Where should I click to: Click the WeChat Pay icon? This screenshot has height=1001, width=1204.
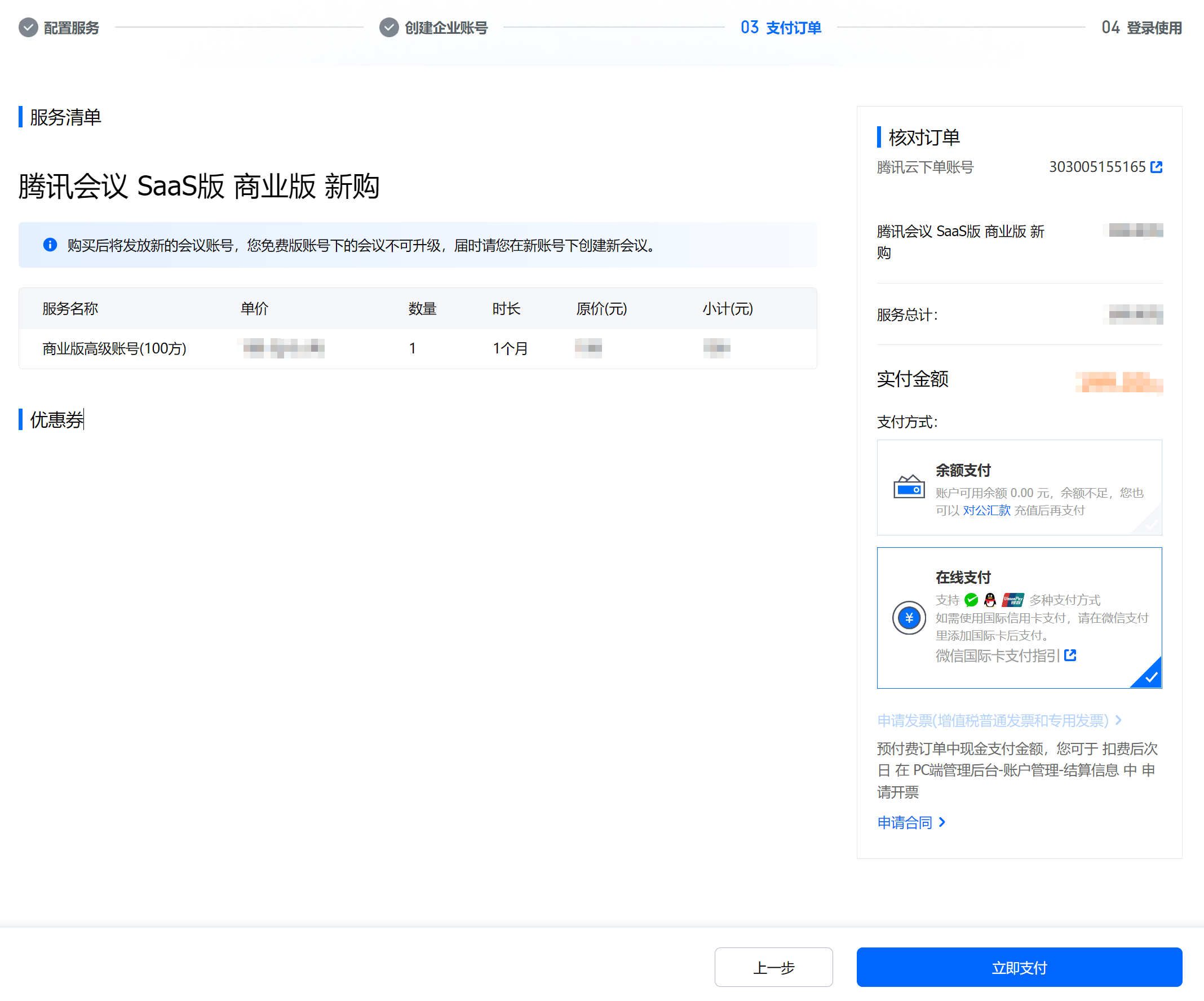971,600
